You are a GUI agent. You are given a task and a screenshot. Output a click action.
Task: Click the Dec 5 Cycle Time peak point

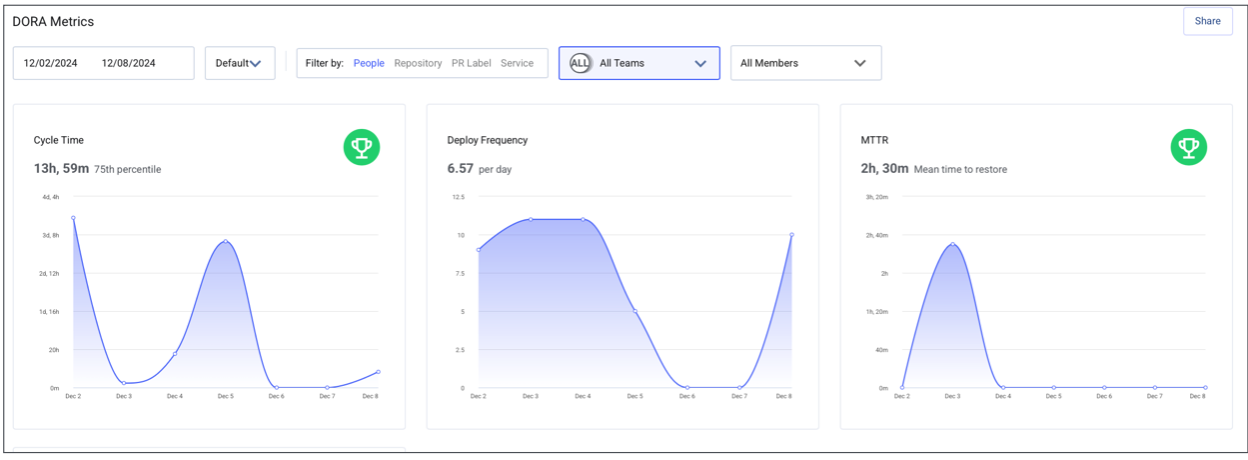(226, 241)
